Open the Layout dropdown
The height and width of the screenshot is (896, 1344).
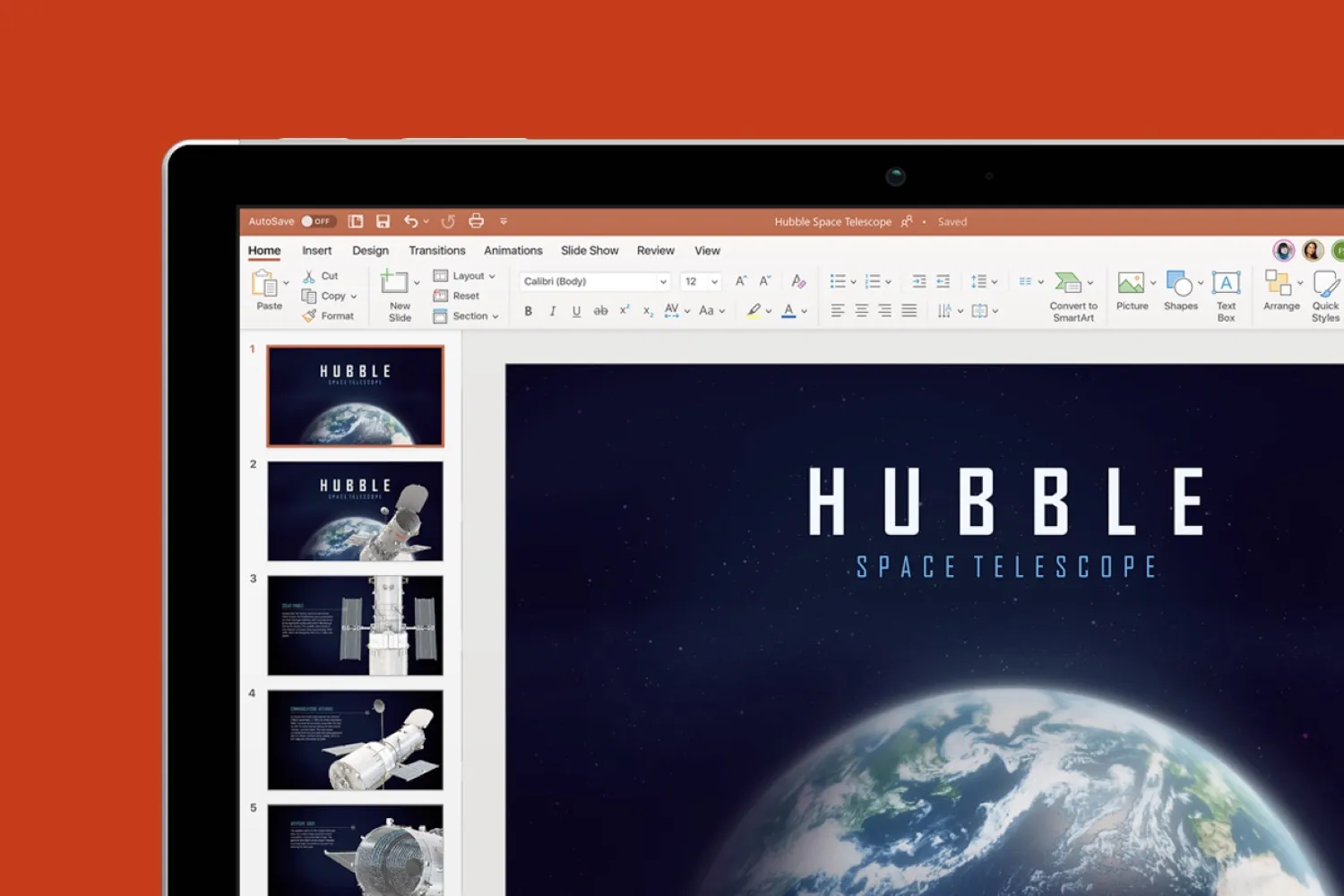click(464, 276)
